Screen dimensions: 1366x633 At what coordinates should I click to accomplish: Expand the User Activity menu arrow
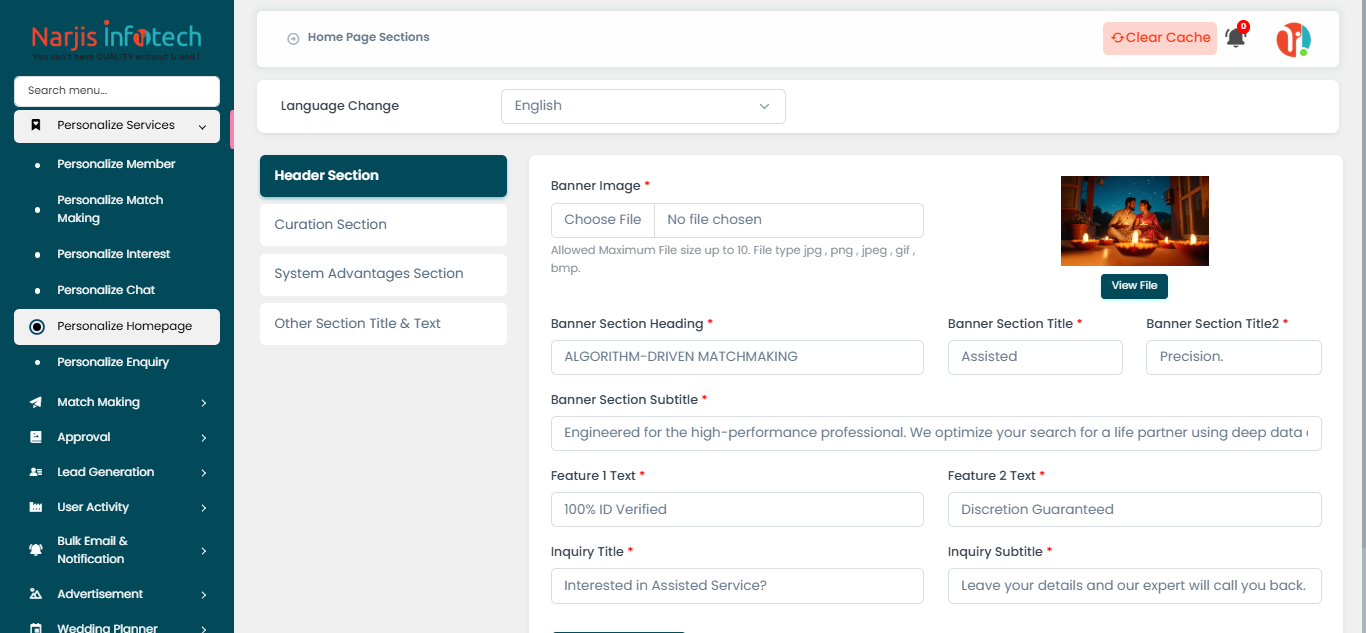(x=204, y=507)
